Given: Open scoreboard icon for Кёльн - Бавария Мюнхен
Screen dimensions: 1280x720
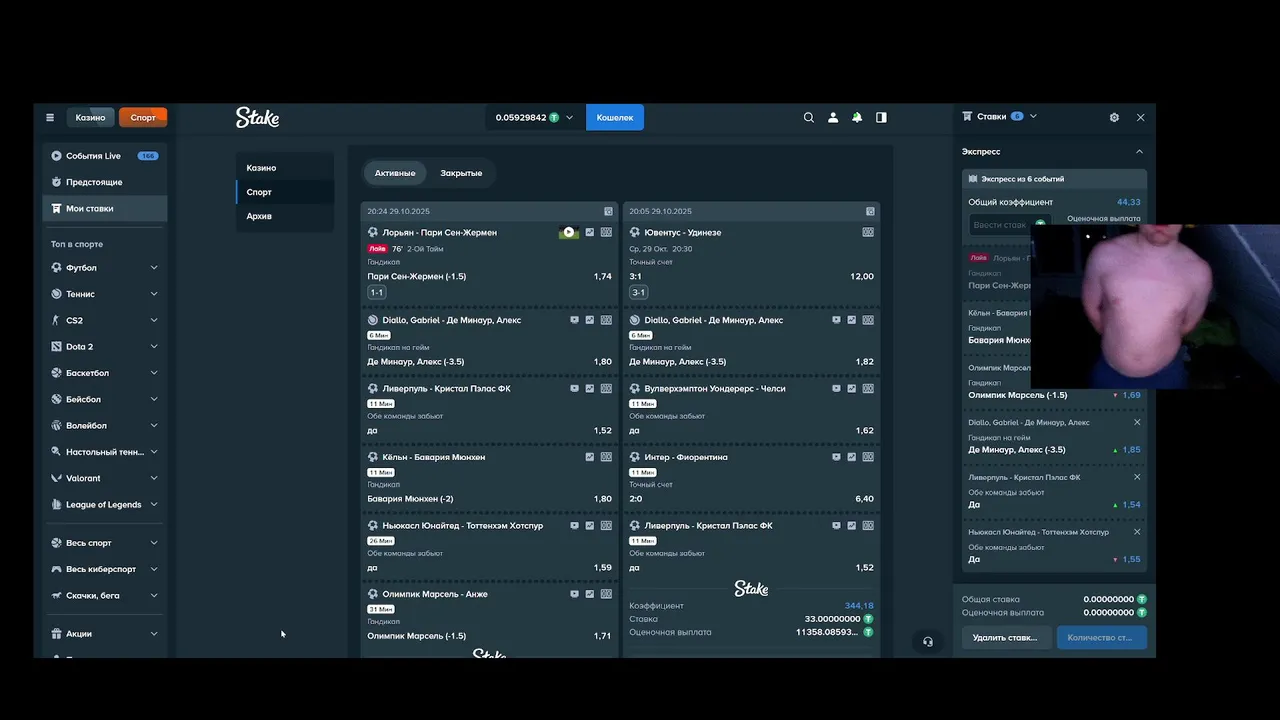Looking at the screenshot, I should 606,457.
